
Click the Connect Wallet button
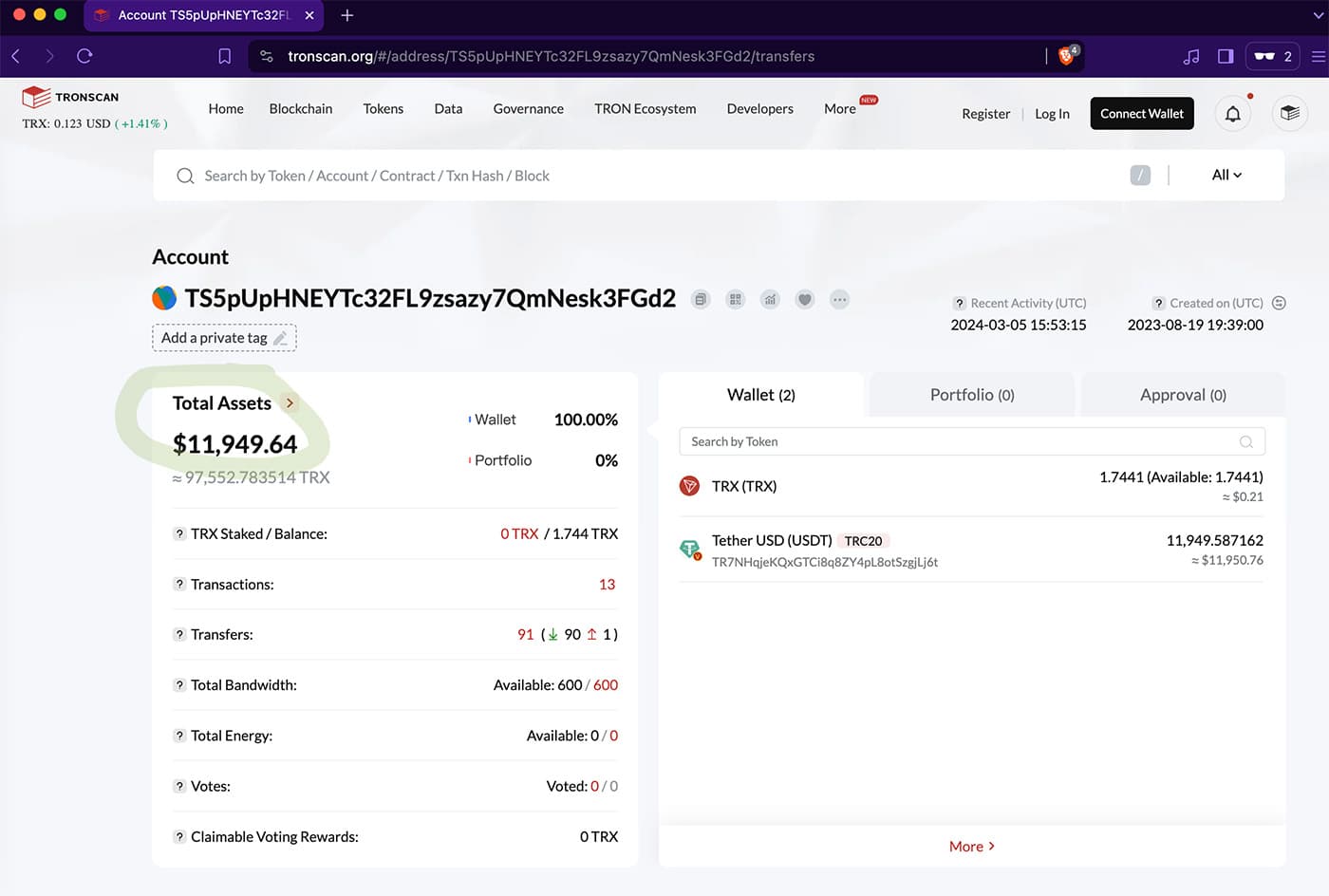pyautogui.click(x=1142, y=114)
